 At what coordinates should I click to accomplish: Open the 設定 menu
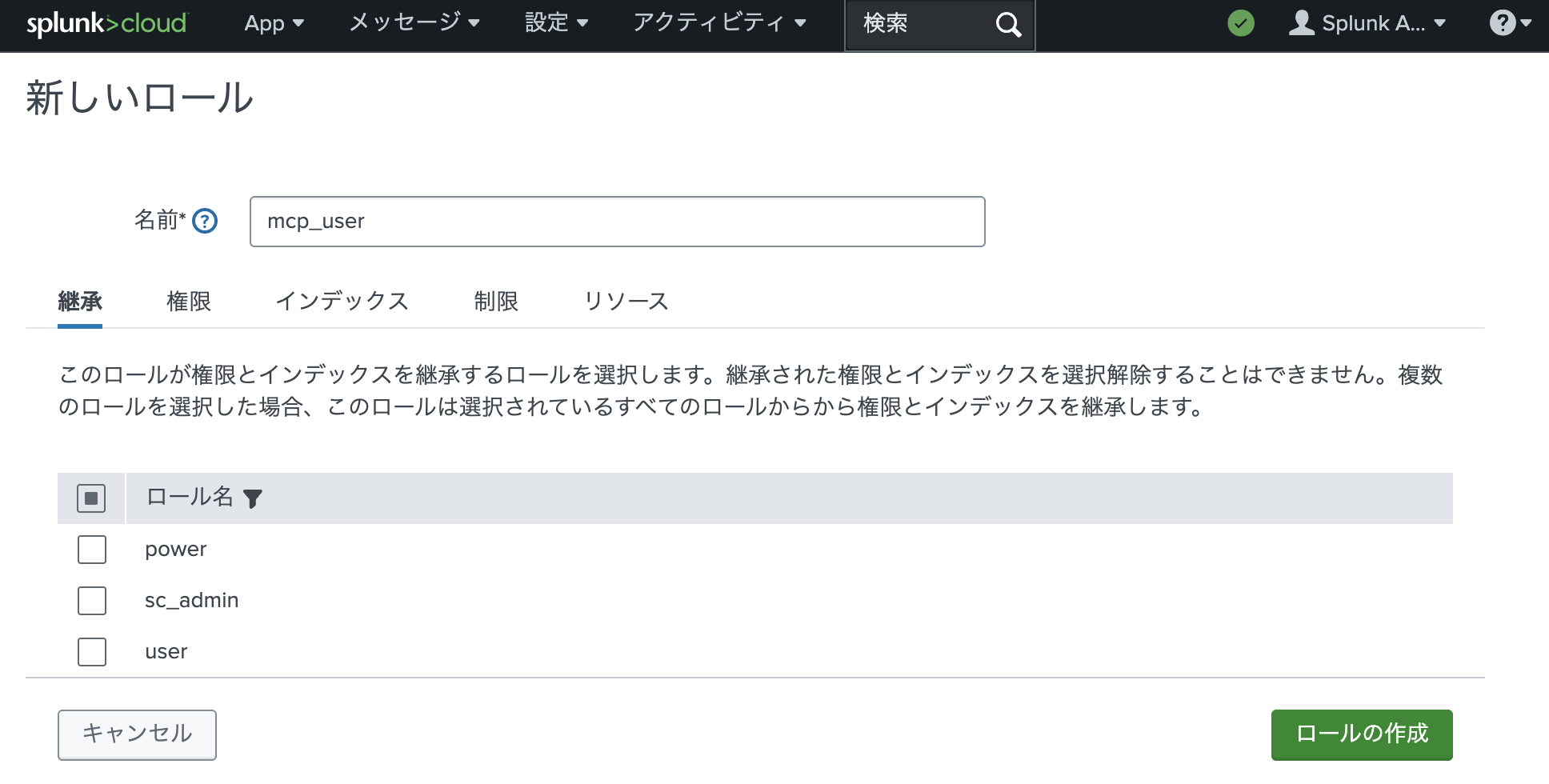[558, 23]
